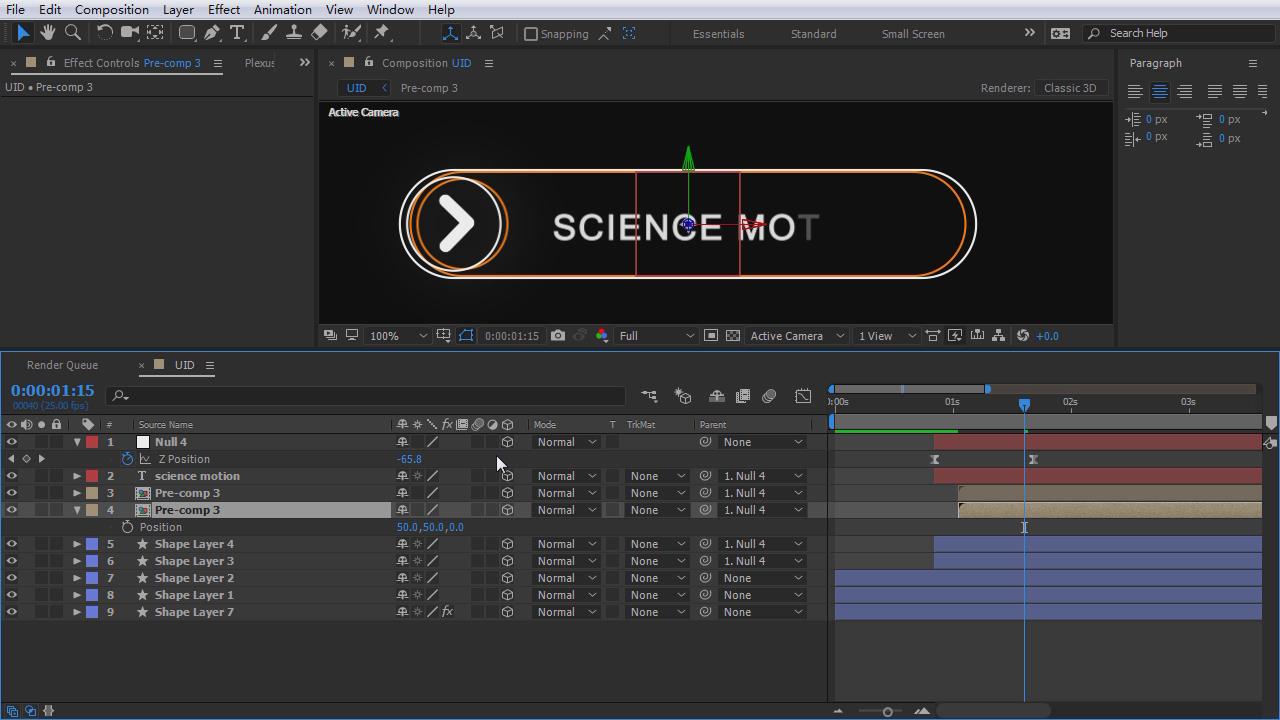Expand Shape Layer 2 properties
The height and width of the screenshot is (720, 1280).
coord(77,578)
